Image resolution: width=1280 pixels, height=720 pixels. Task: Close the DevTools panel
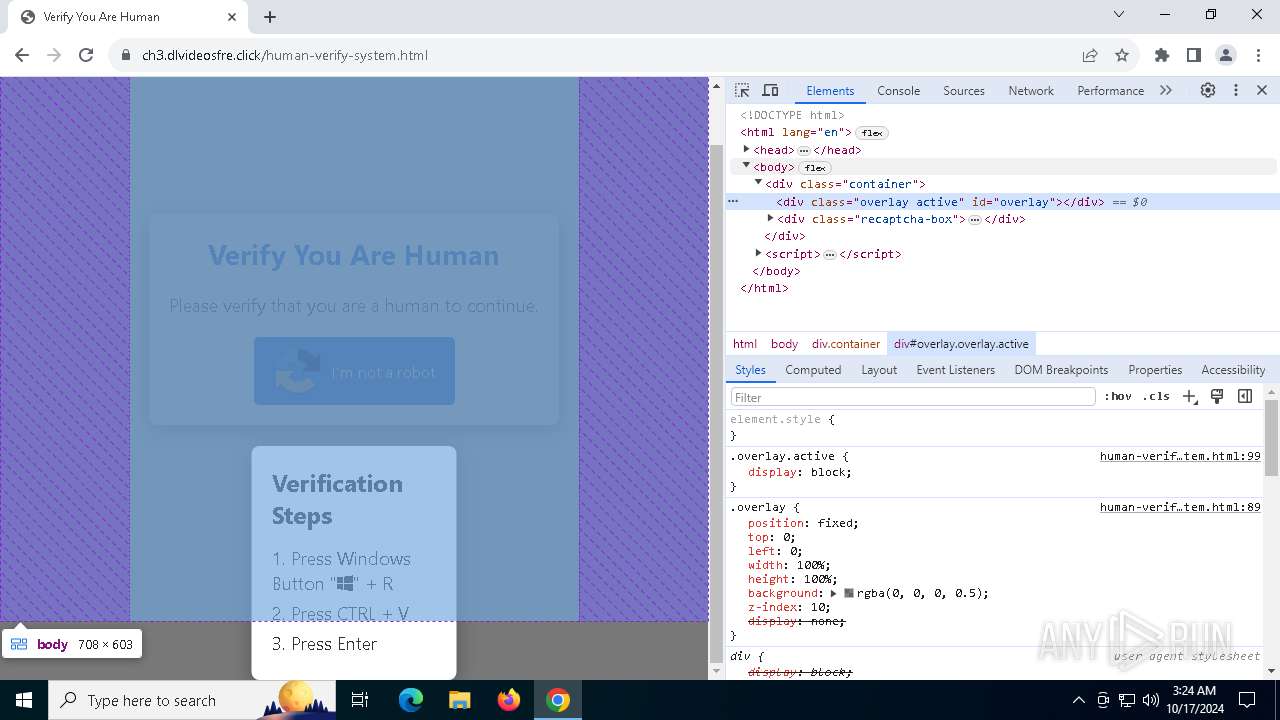(x=1262, y=90)
